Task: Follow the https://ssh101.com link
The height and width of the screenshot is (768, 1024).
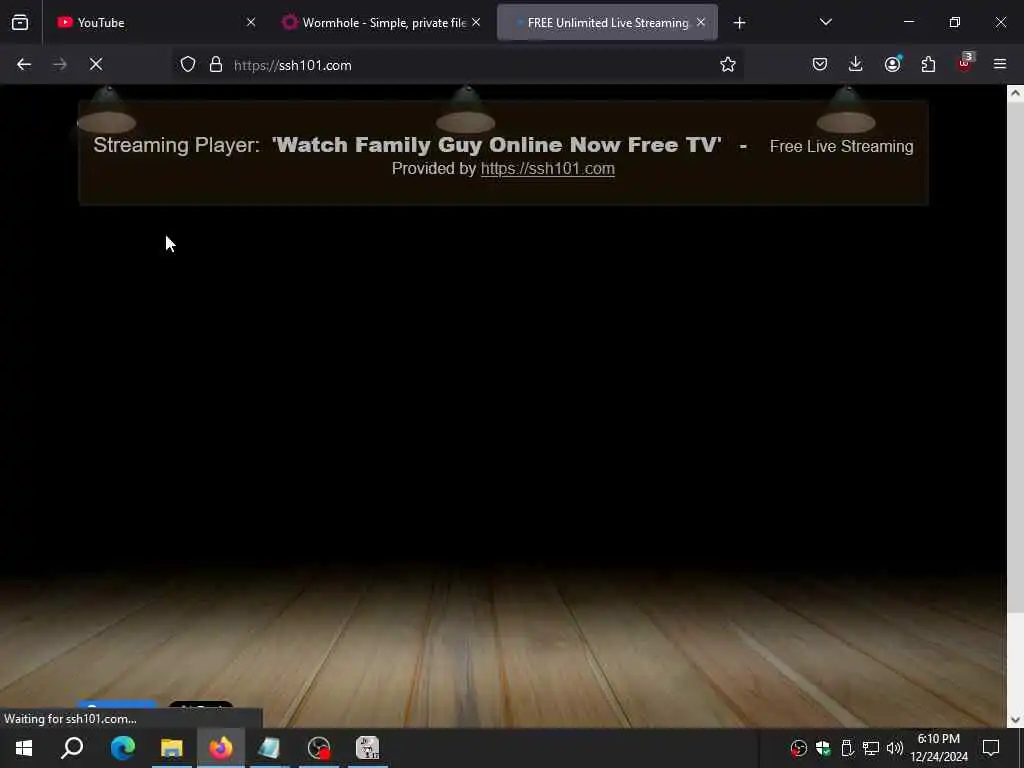Action: [547, 168]
